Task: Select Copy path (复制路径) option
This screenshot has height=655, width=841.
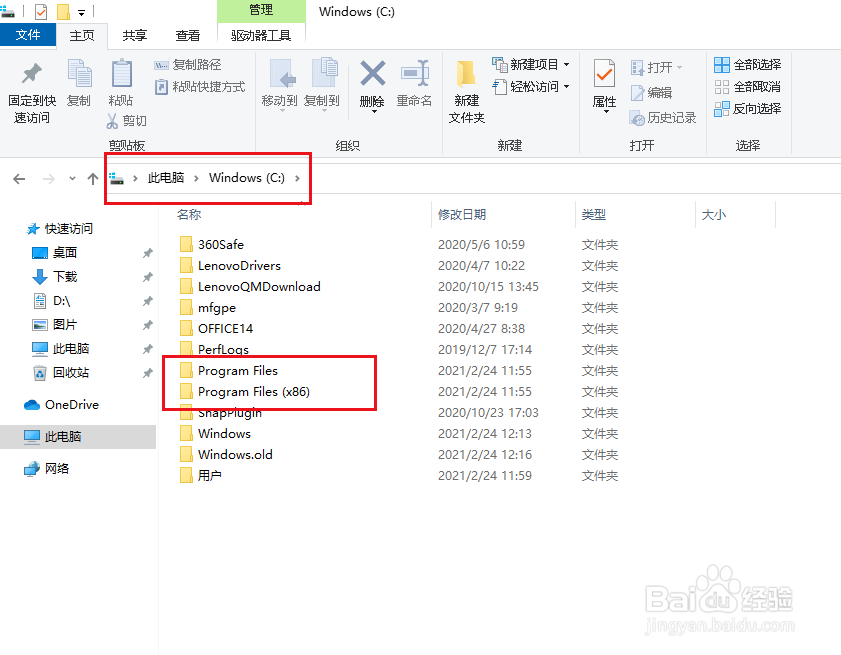Action: pos(188,65)
